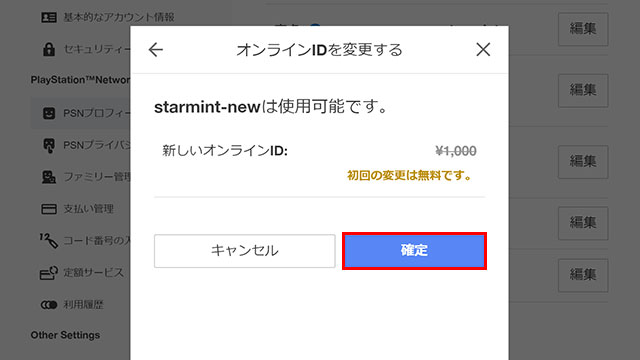Click the bottommost 編集 button
Image resolution: width=640 pixels, height=360 pixels.
pyautogui.click(x=583, y=275)
